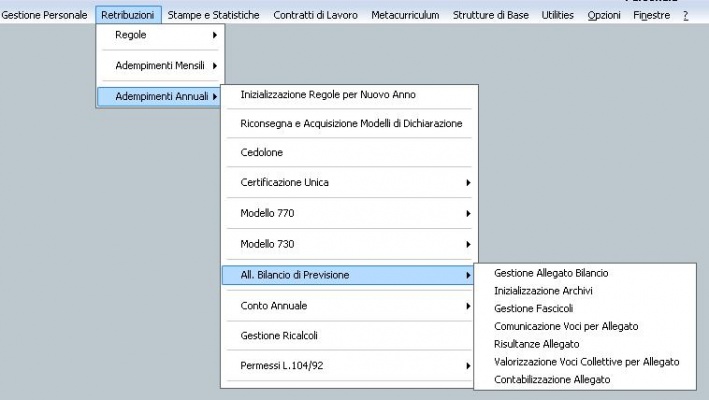The image size is (709, 400).
Task: Select Inizializzazione Regole per Nuovo Anno
Action: coord(328,94)
